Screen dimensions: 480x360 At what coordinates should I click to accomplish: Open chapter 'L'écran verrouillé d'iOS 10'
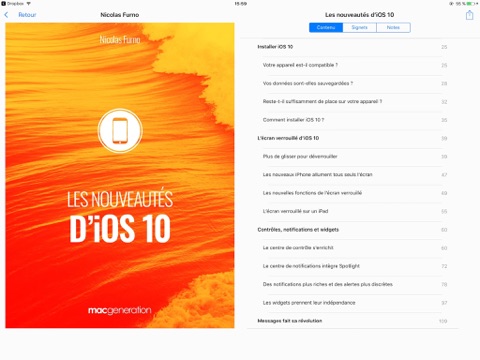[x=352, y=138]
